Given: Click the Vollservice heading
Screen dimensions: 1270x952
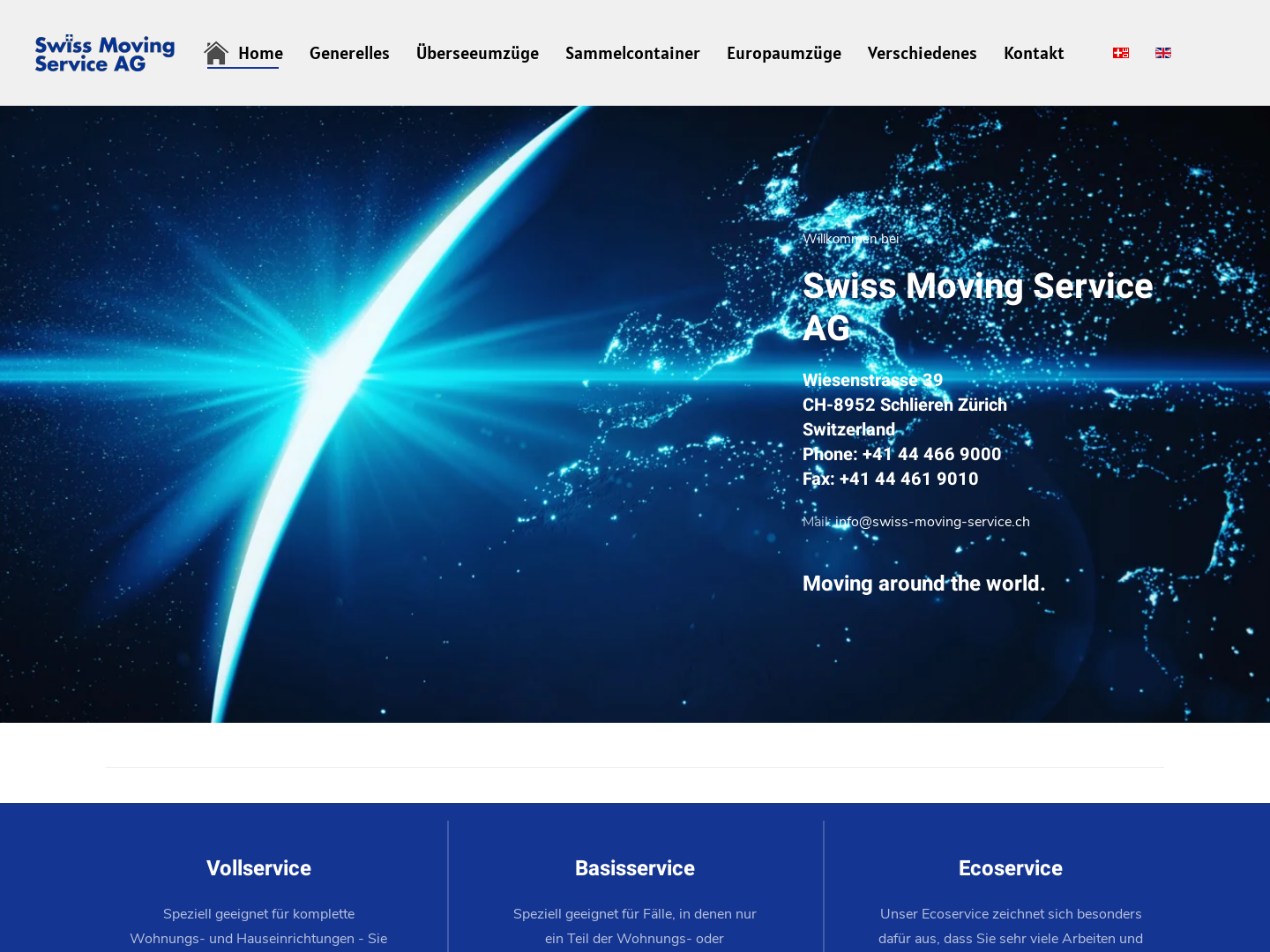Looking at the screenshot, I should click(258, 868).
